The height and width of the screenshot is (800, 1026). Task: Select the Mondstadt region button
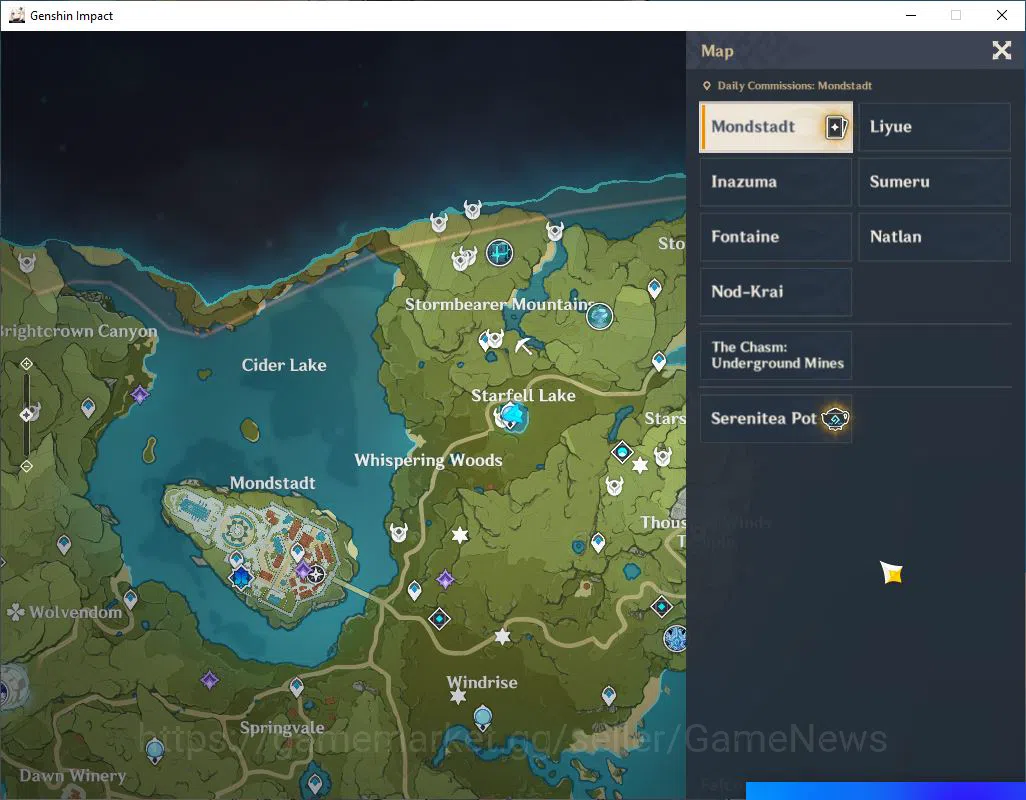coord(776,127)
